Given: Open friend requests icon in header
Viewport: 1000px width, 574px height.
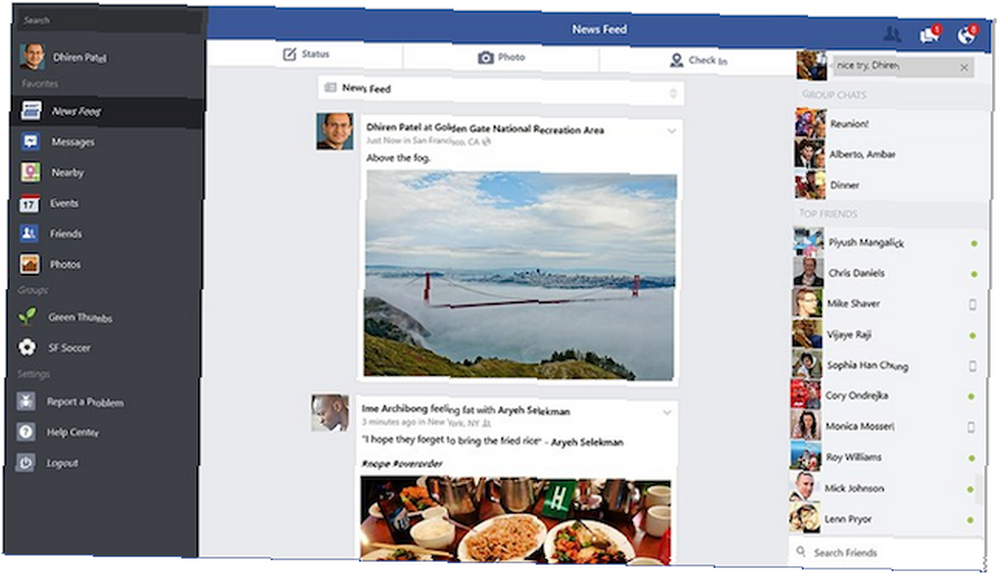Looking at the screenshot, I should 892,34.
